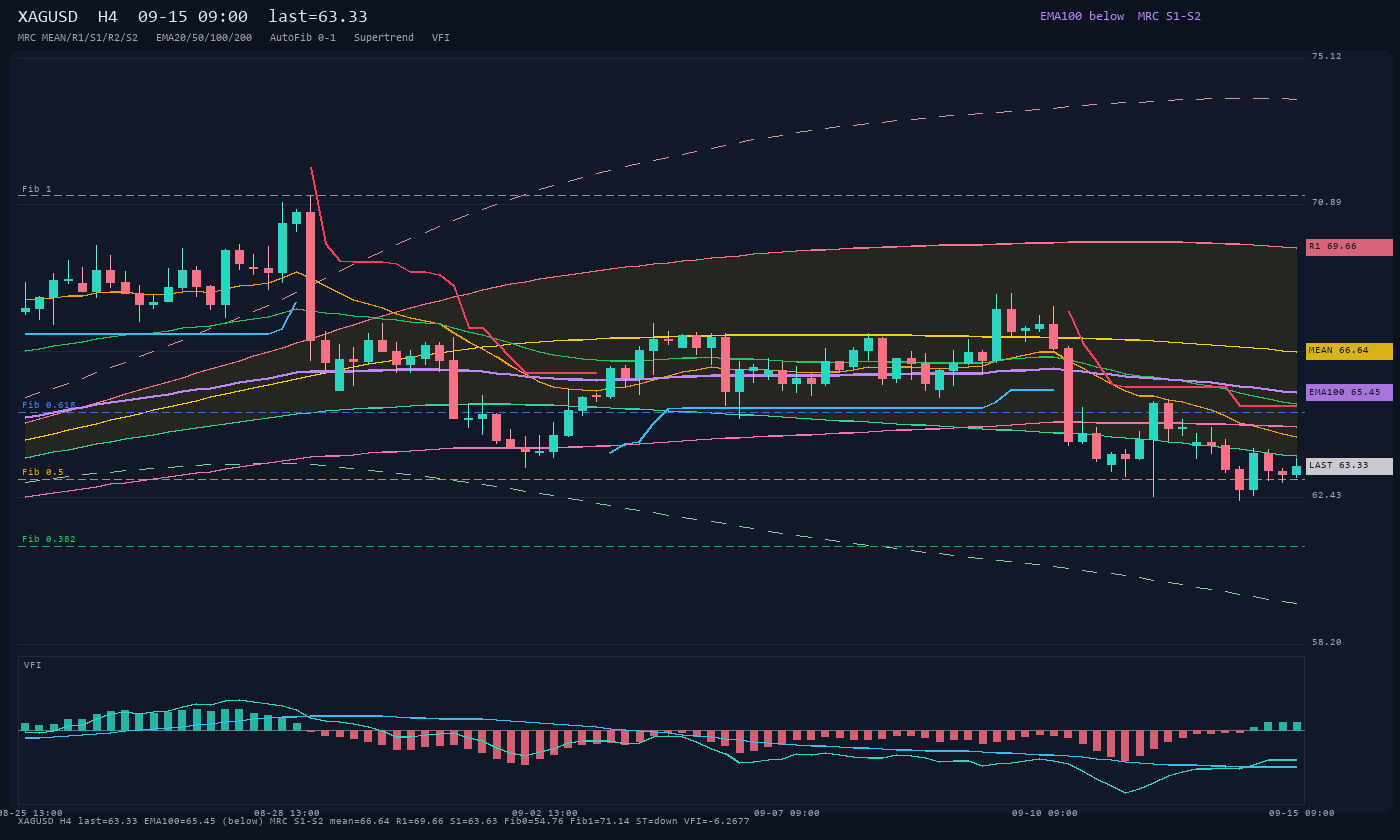Click the MRC S1-S2 status text
The image size is (1400, 840).
[1169, 16]
